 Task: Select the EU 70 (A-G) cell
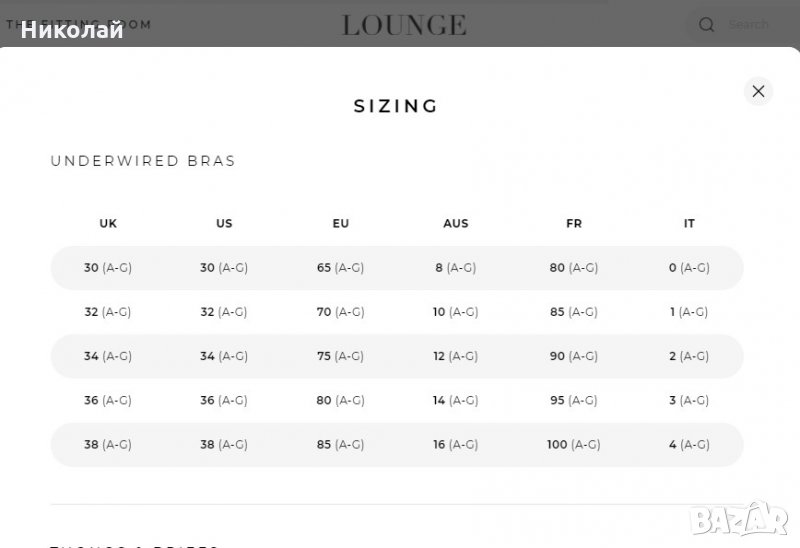[x=340, y=312]
